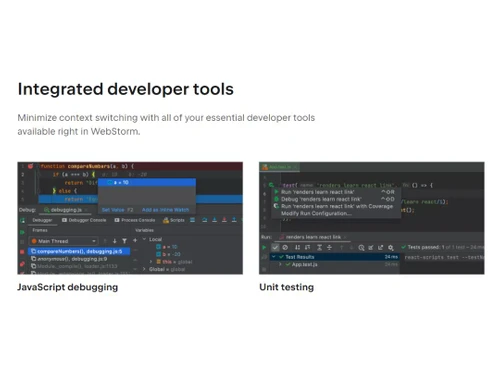Collapse the Local variables node
This screenshot has height=375, width=500.
tap(144, 239)
